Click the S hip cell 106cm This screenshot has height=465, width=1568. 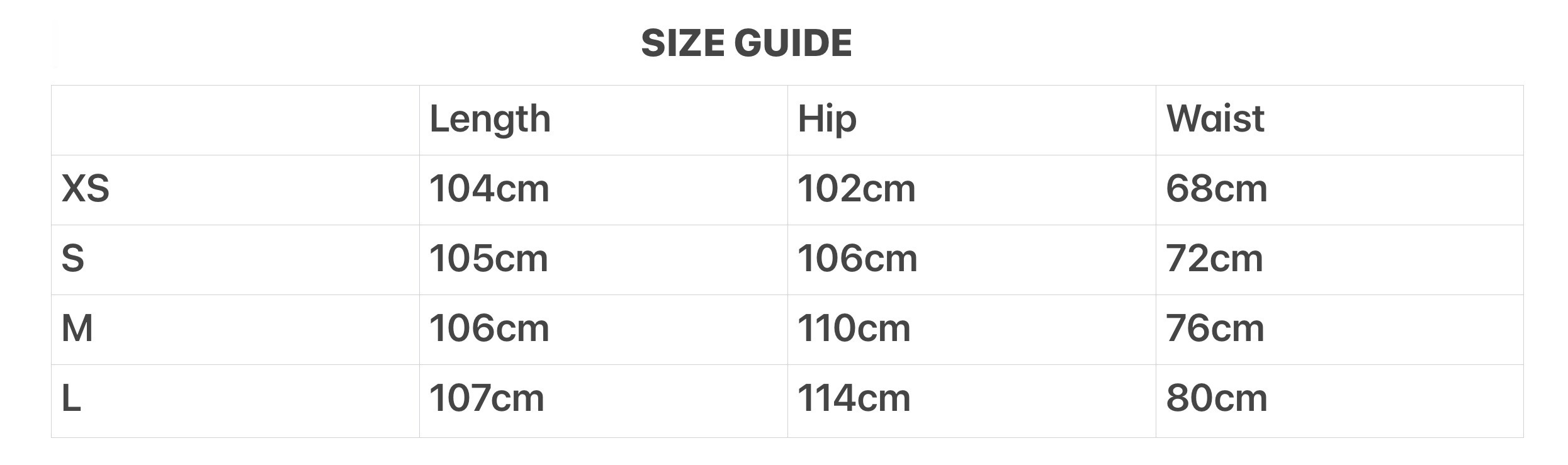857,259
